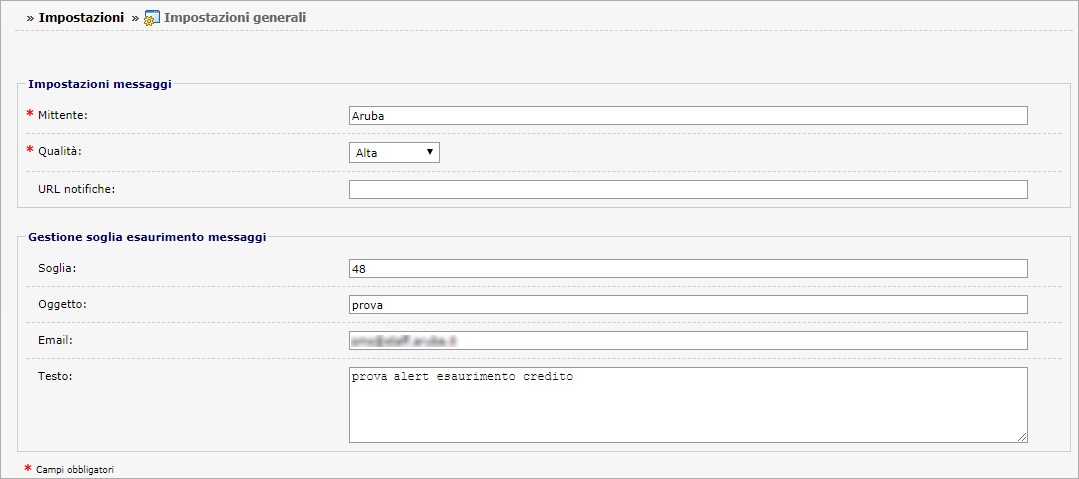
Task: Click the Soglia label
Action: tap(56, 268)
